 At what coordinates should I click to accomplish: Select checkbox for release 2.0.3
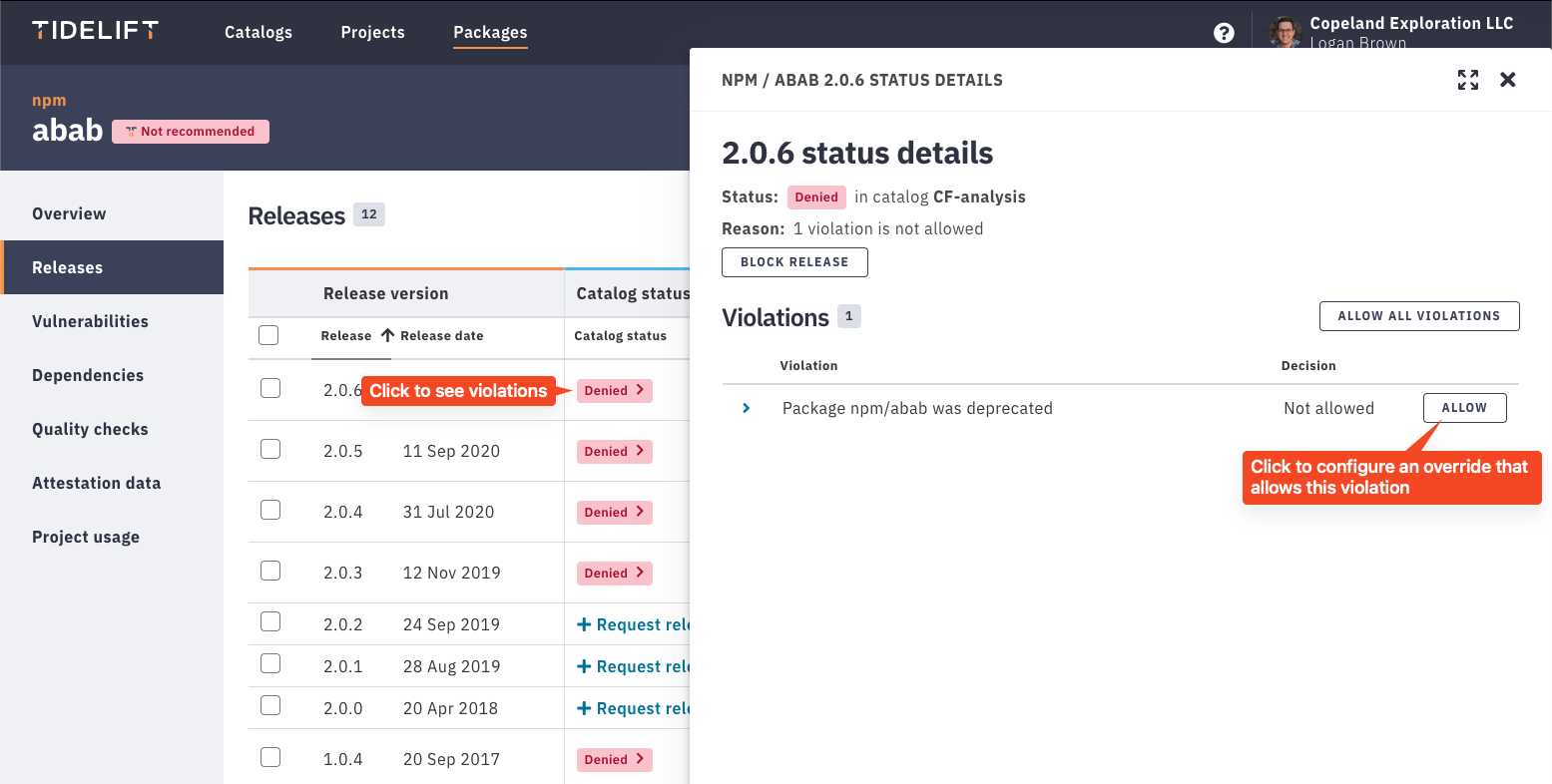point(270,571)
